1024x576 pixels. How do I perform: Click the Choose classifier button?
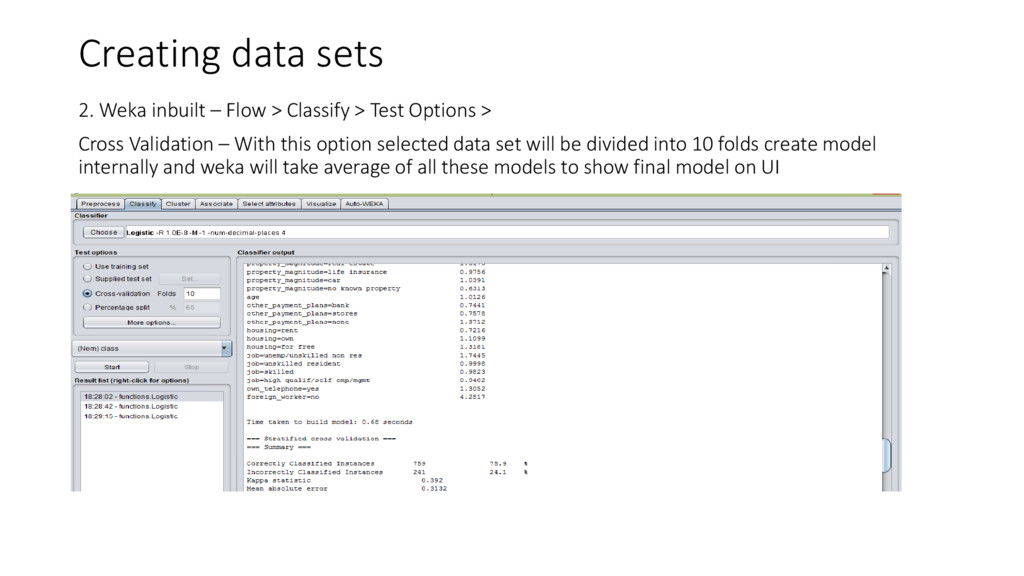click(103, 232)
